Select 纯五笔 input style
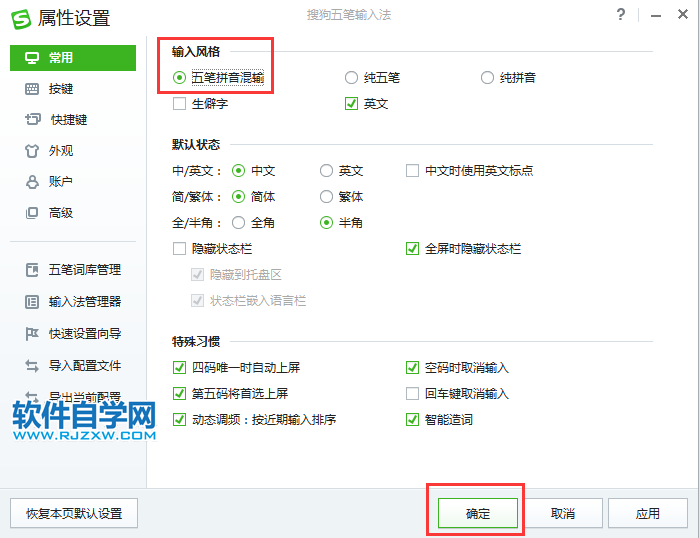Image resolution: width=700 pixels, height=538 pixels. click(x=351, y=78)
